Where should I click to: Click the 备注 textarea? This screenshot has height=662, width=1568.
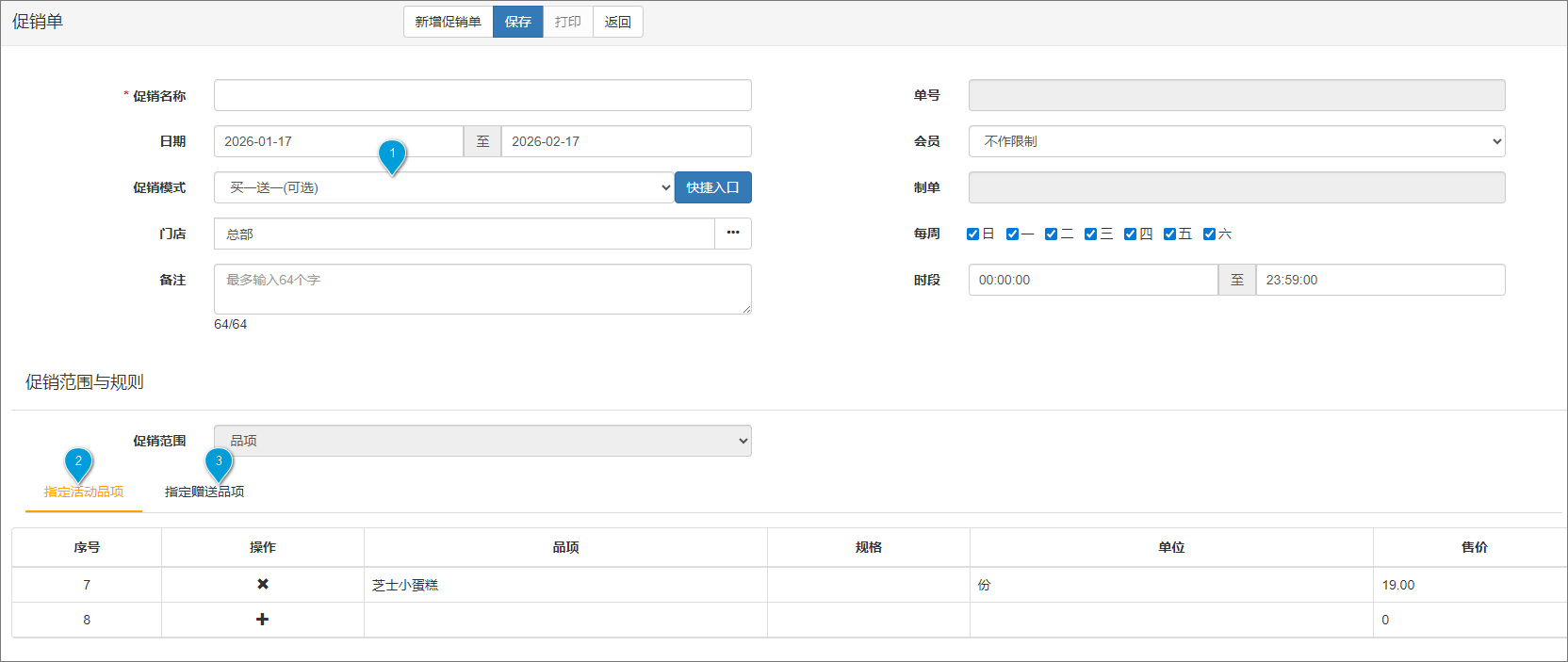click(x=482, y=289)
